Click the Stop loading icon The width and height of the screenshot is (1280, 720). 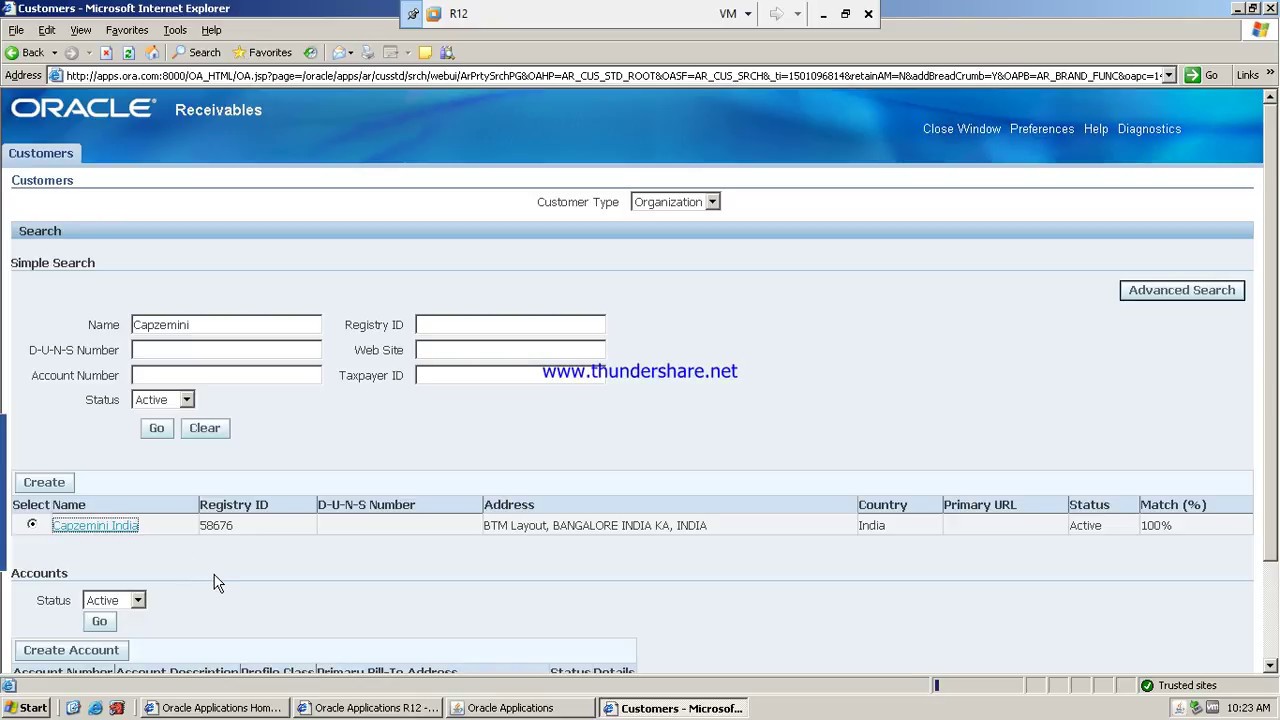[x=106, y=53]
